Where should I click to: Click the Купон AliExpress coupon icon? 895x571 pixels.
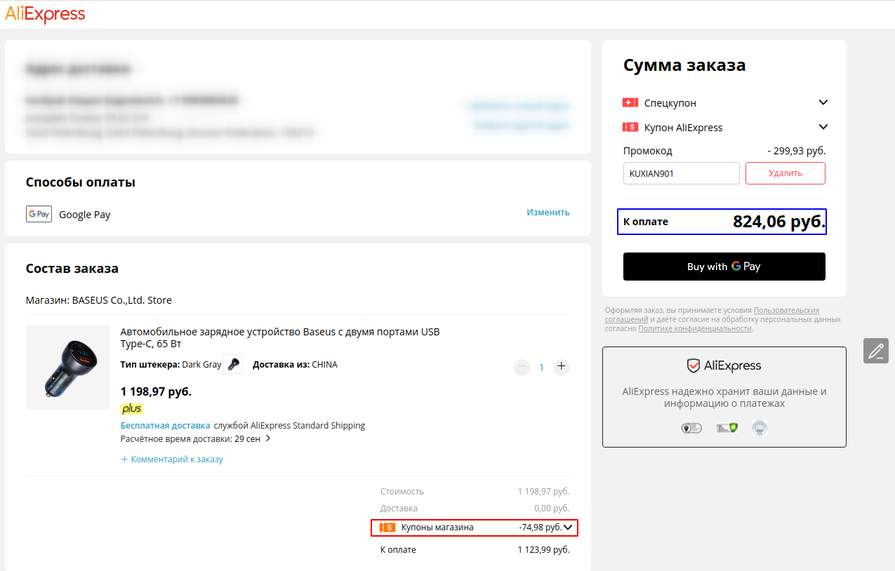click(x=630, y=127)
